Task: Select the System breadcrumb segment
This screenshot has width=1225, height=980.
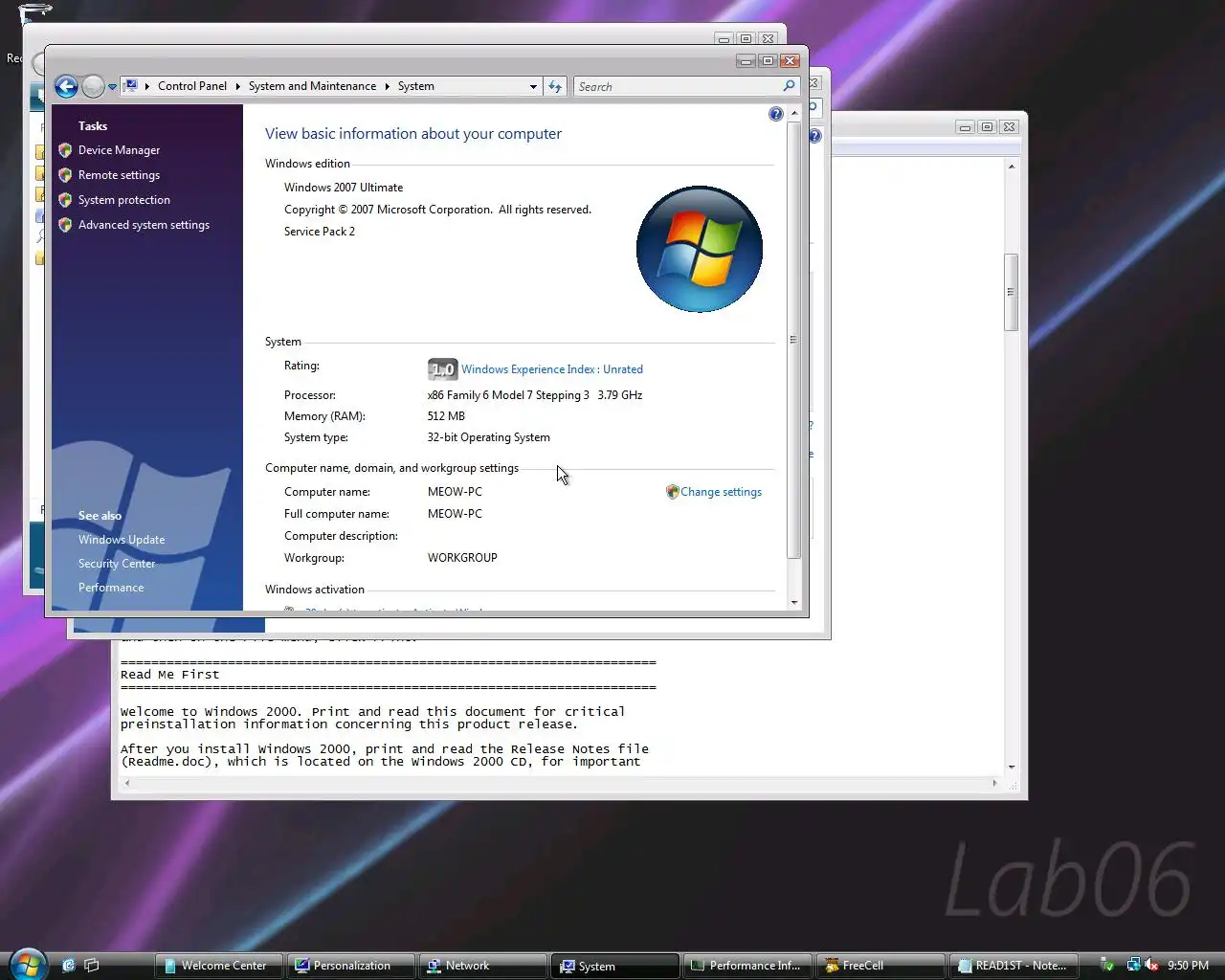Action: [x=415, y=86]
